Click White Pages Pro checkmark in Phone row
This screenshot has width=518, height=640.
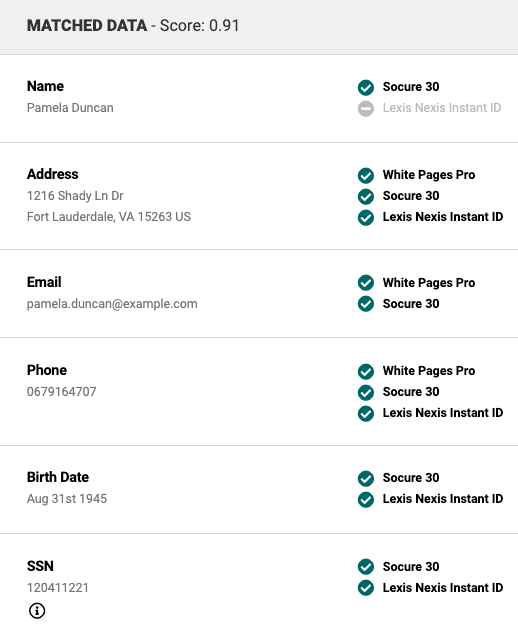point(366,371)
